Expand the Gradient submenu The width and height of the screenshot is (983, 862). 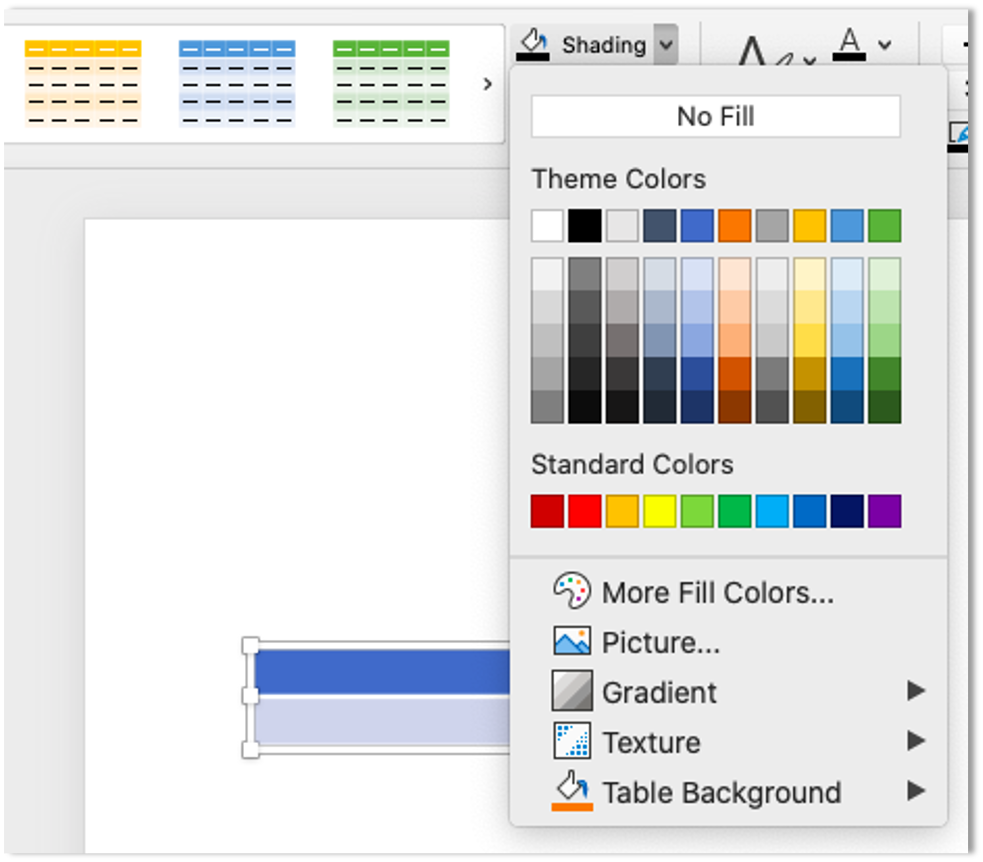[x=918, y=691]
